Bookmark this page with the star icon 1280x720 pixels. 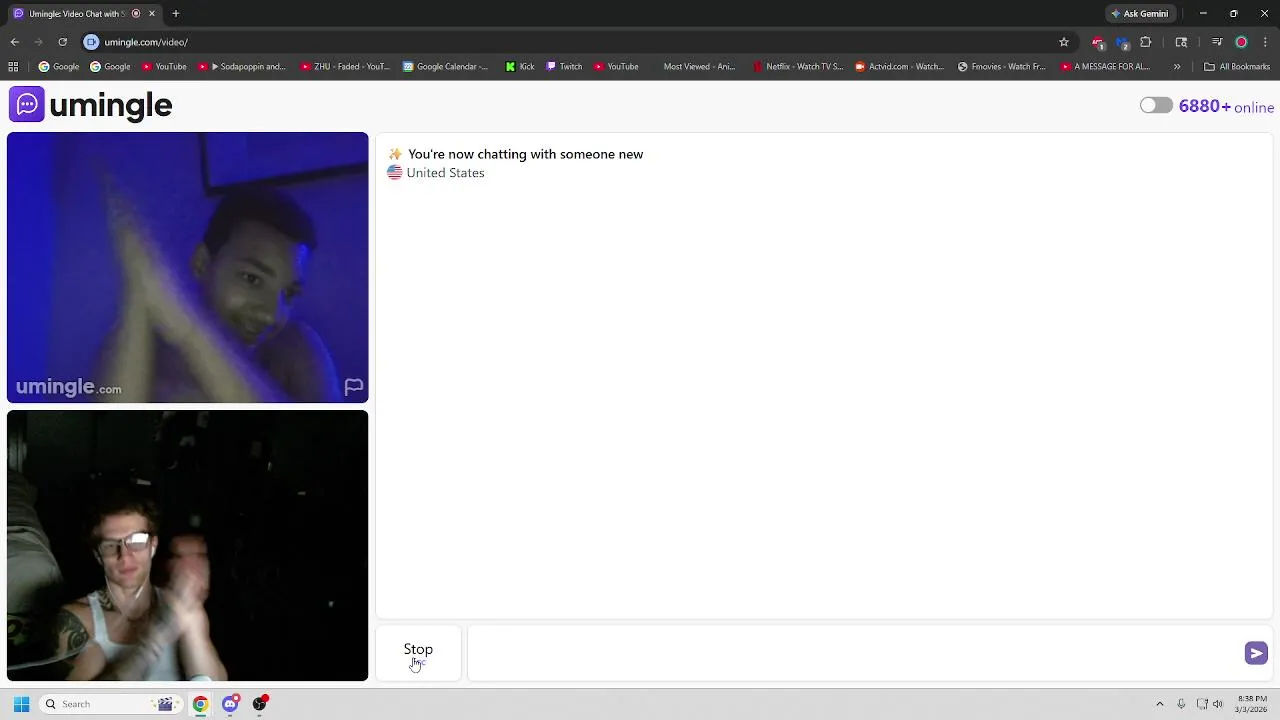[1064, 42]
